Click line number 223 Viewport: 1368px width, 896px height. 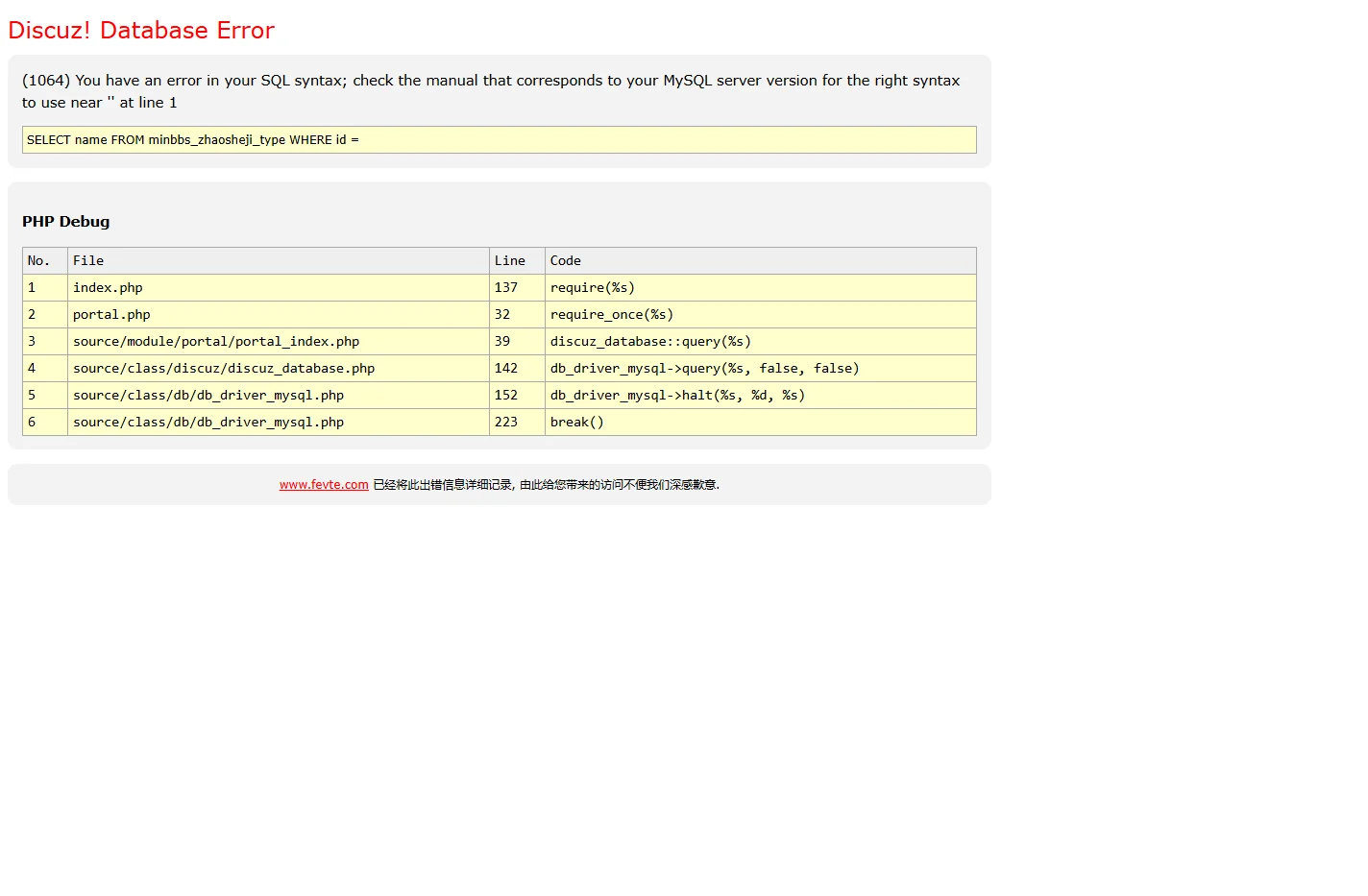(517, 423)
